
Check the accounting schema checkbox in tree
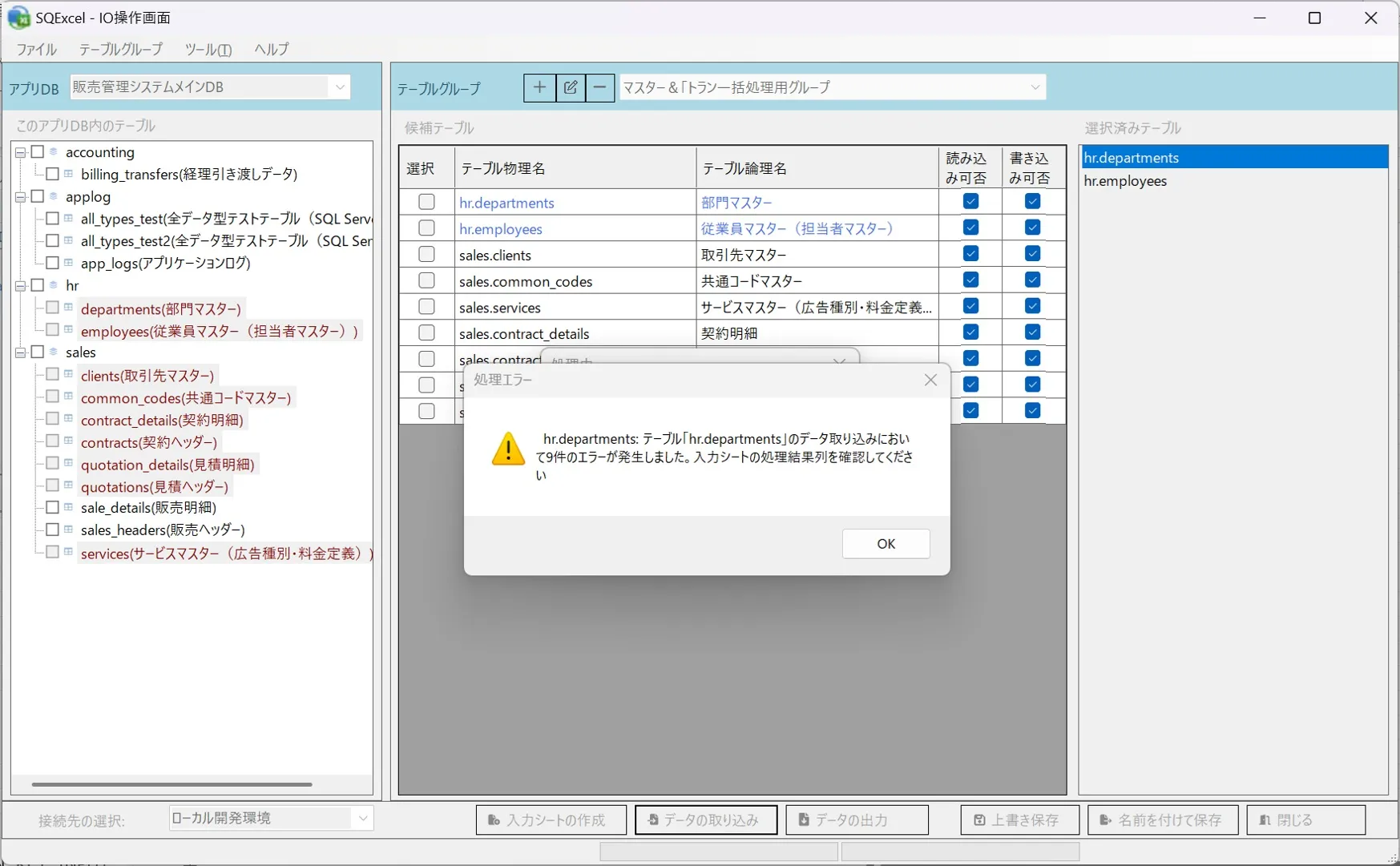click(38, 151)
